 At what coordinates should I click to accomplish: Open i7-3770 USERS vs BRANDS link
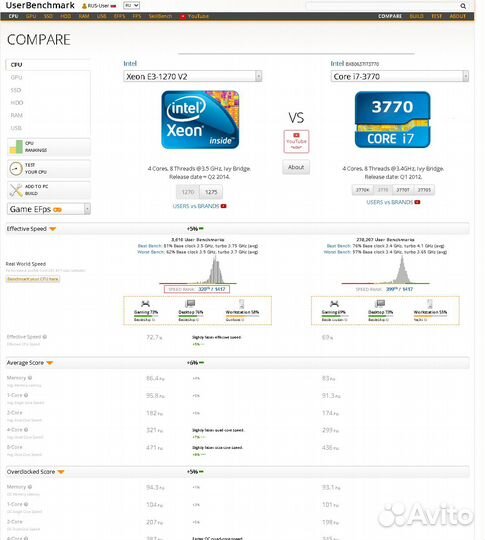pyautogui.click(x=390, y=202)
